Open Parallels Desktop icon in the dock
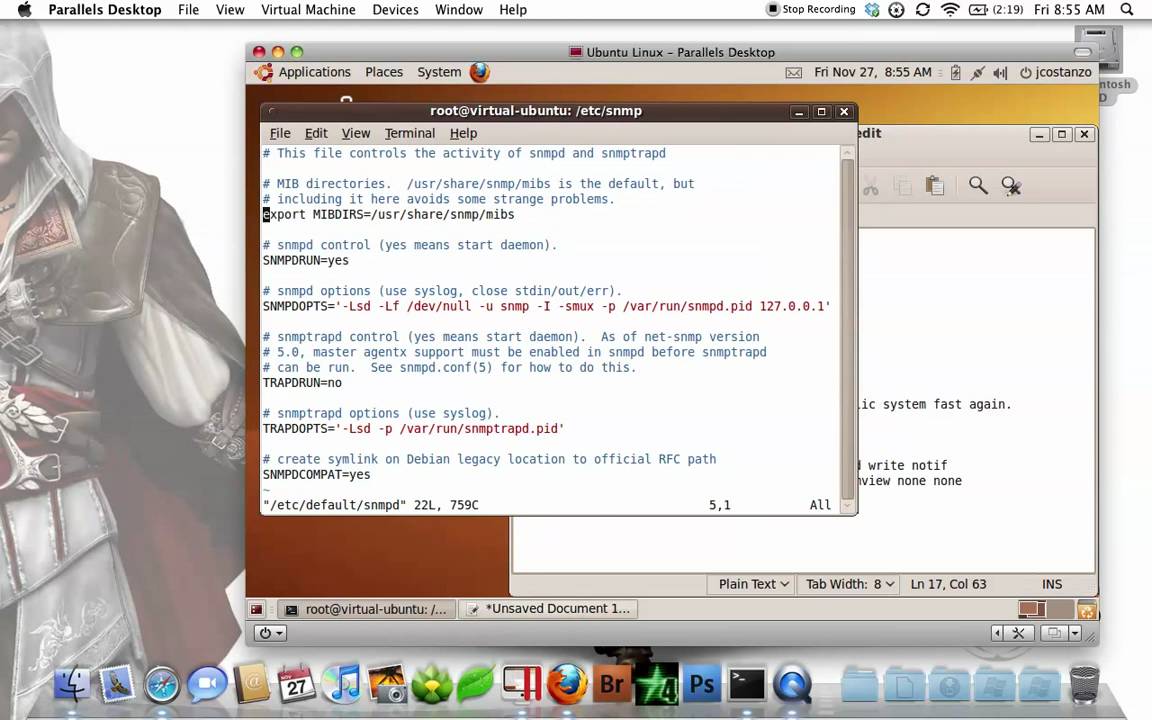Viewport: 1152px width, 720px height. click(522, 683)
